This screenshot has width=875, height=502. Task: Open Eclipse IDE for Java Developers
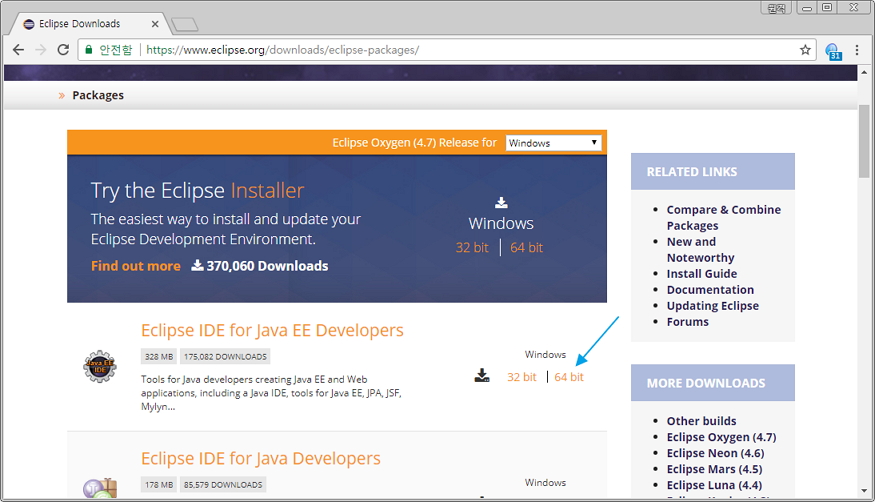tap(261, 458)
